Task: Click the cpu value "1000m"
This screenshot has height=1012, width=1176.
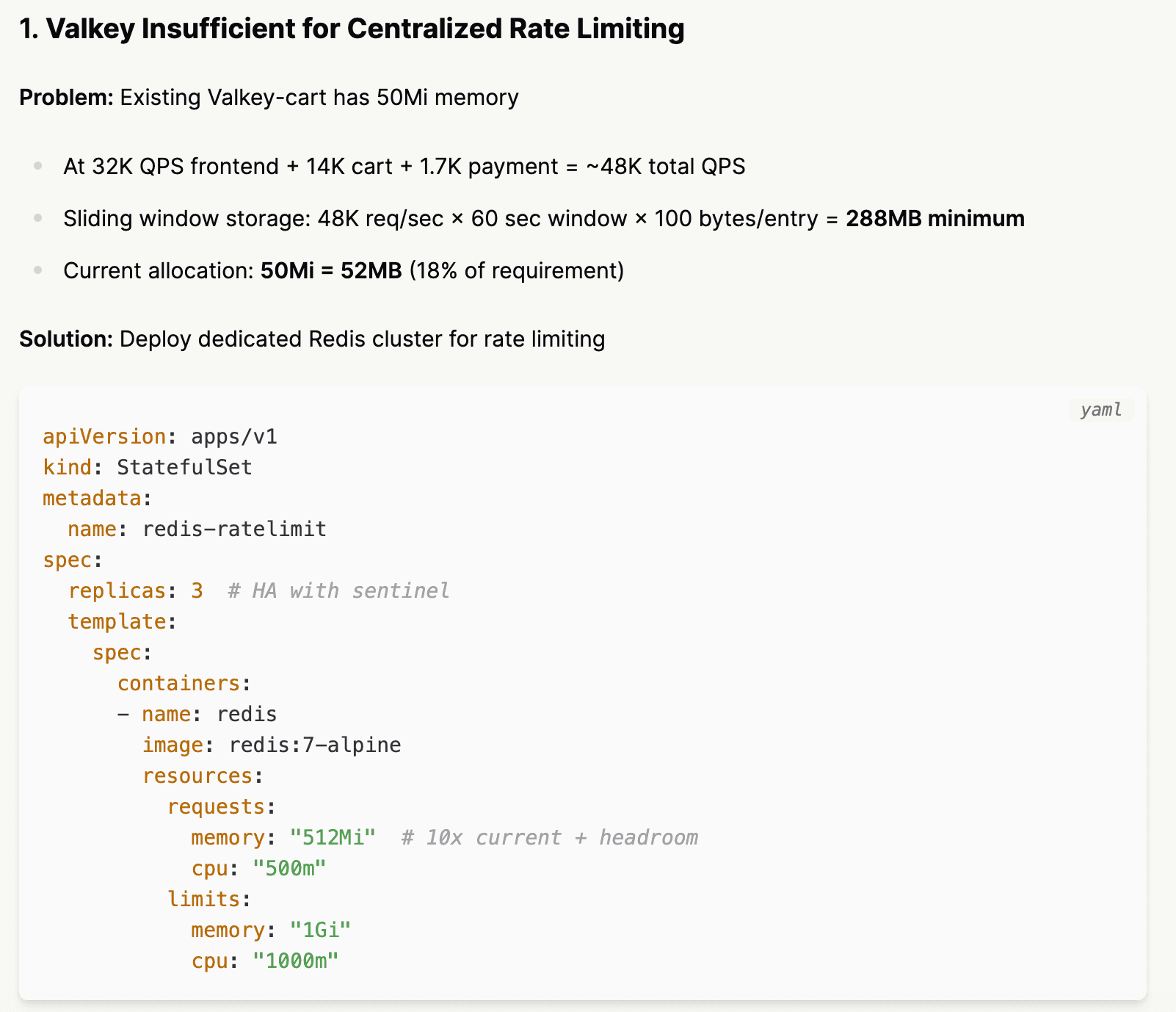Action: pos(296,961)
